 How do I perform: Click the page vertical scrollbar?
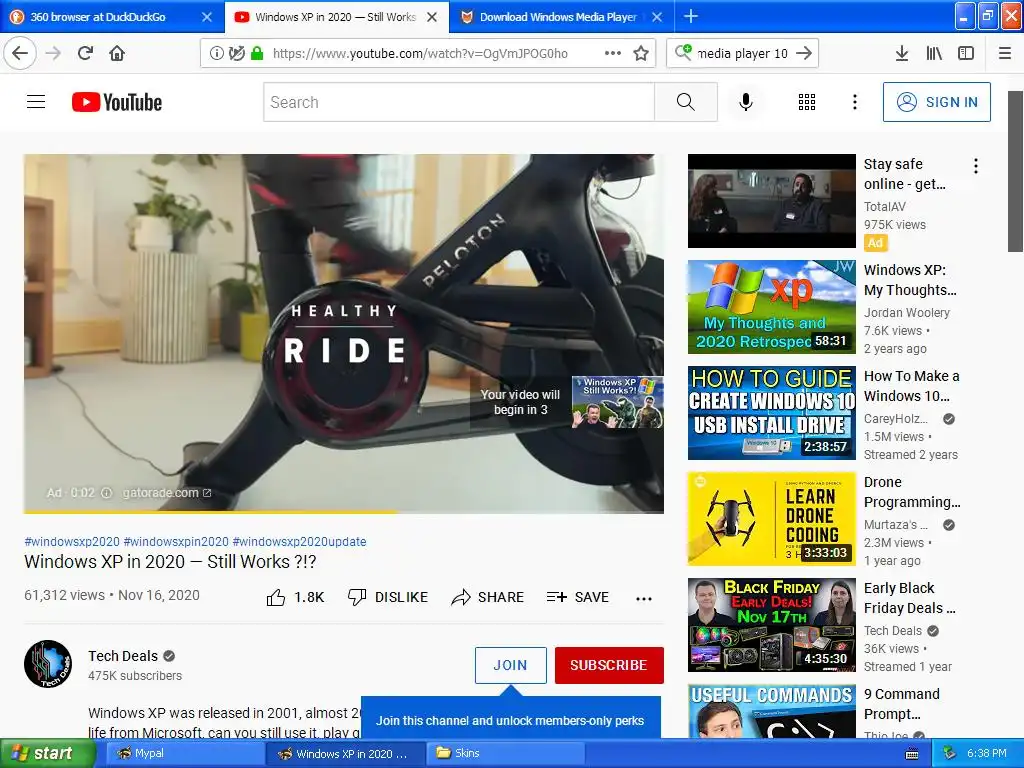coord(1015,171)
